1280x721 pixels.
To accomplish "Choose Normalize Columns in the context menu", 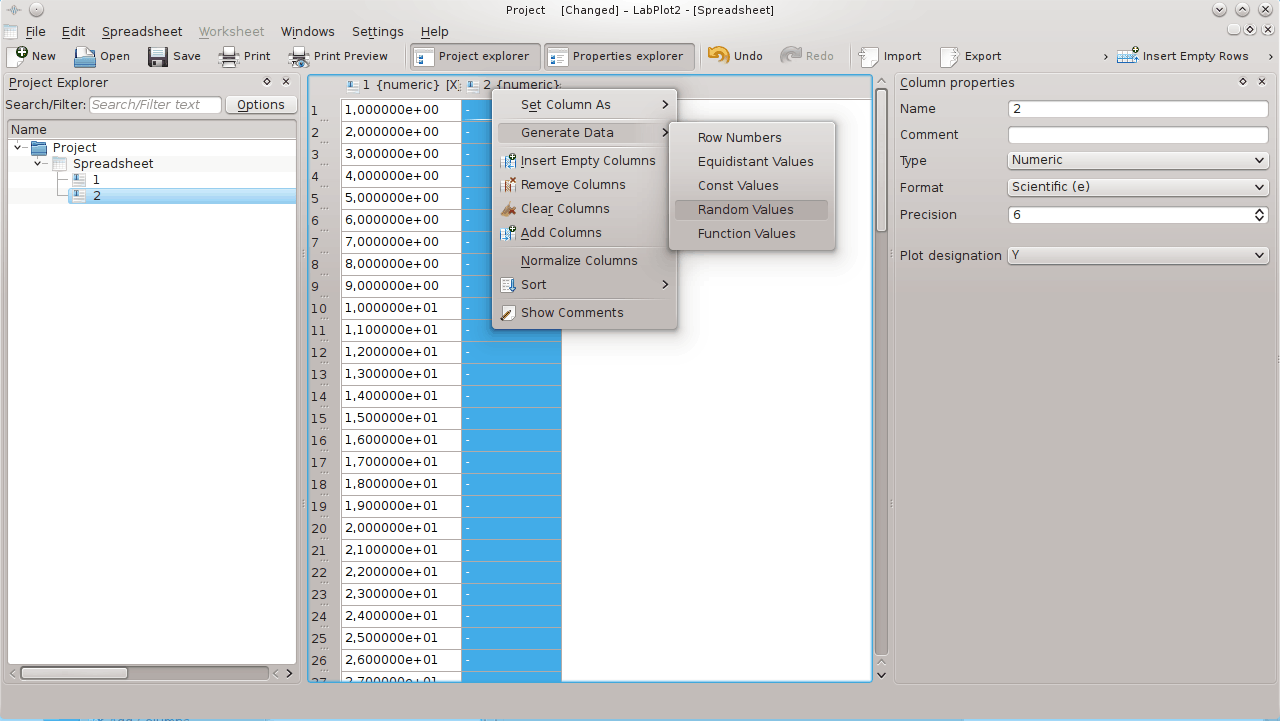I will (x=578, y=261).
